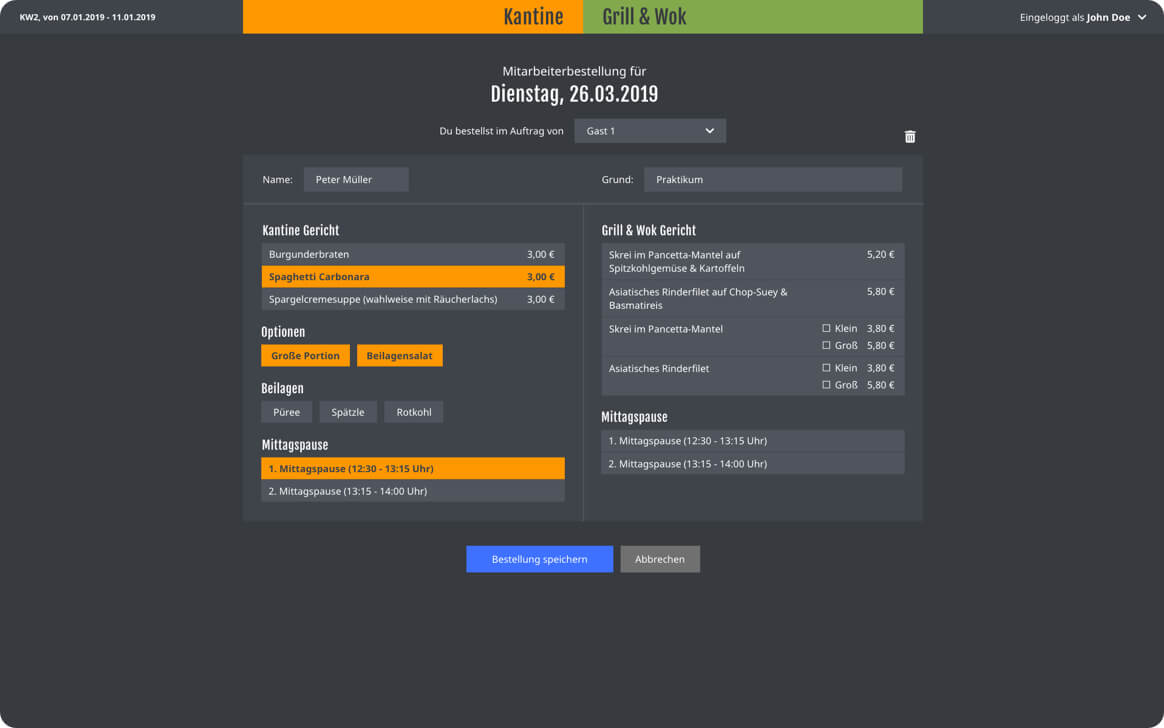The width and height of the screenshot is (1164, 728).
Task: Check Groß for Asiatisches Rinderfilet
Action: pos(826,385)
